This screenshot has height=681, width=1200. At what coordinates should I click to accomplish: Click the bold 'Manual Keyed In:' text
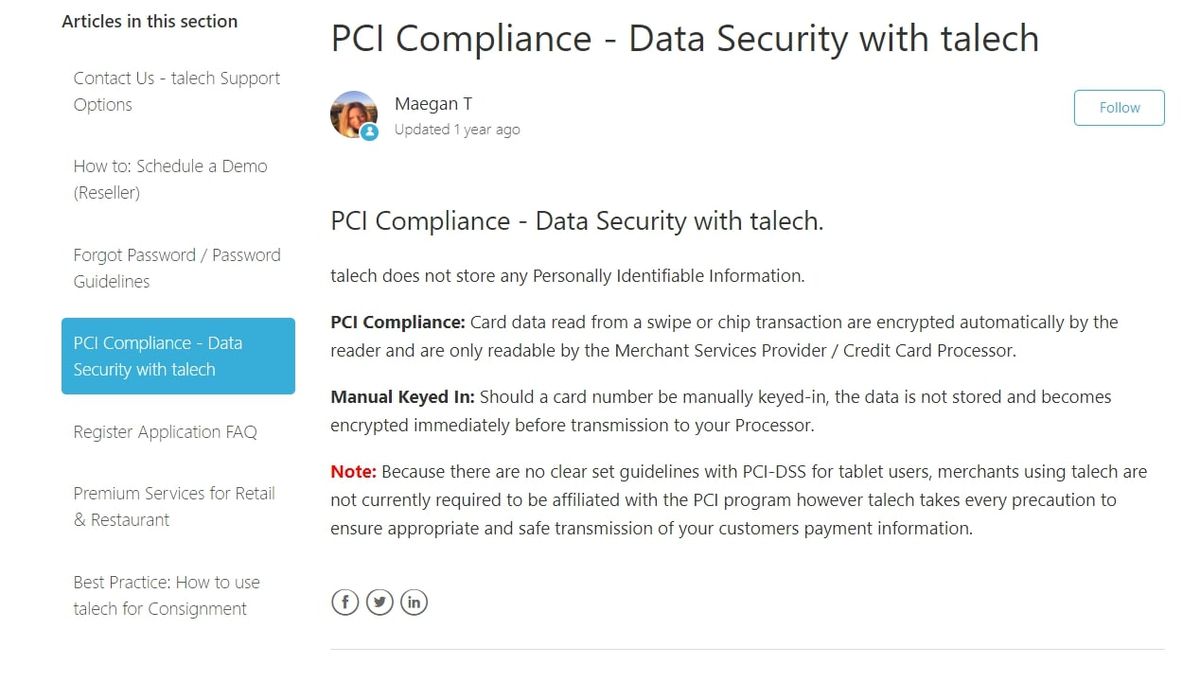point(402,397)
